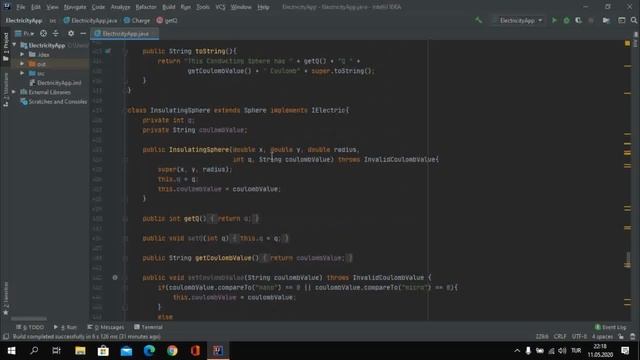Open the Refactor menu

(146, 7)
